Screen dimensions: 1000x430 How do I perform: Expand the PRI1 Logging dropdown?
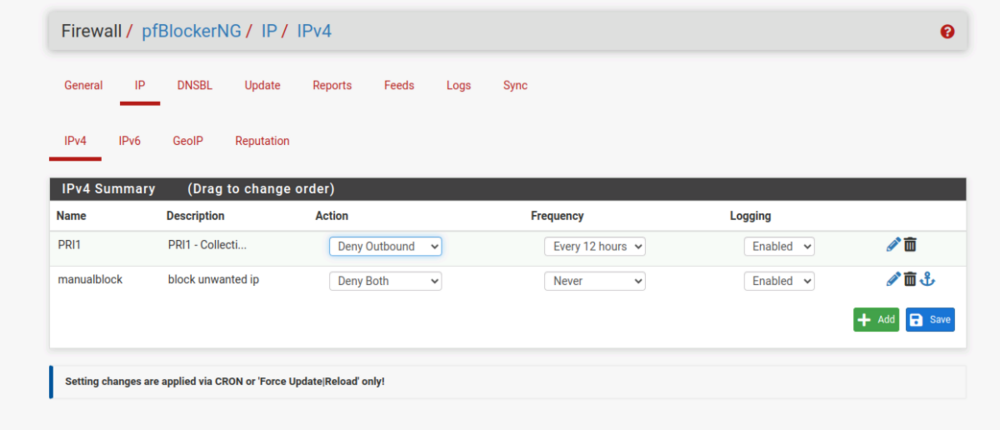tap(779, 246)
